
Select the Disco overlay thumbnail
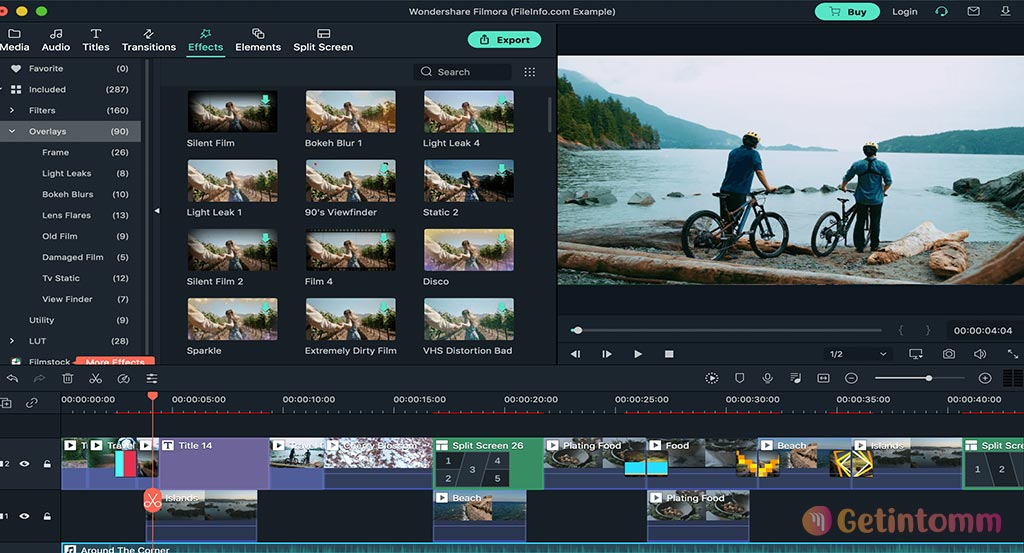click(468, 249)
